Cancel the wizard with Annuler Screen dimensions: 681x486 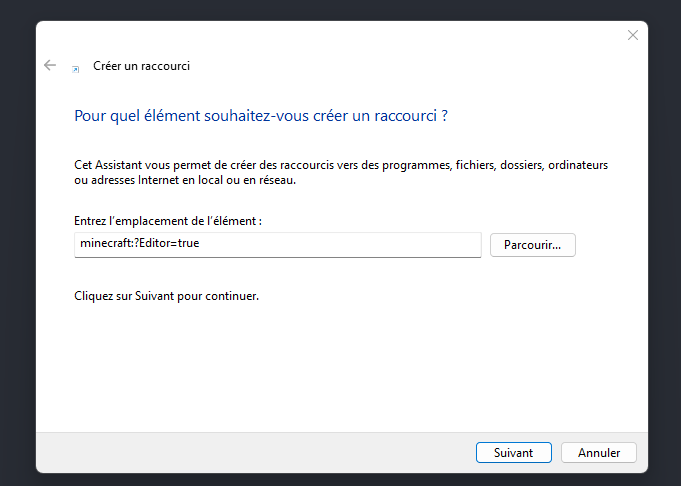point(598,453)
